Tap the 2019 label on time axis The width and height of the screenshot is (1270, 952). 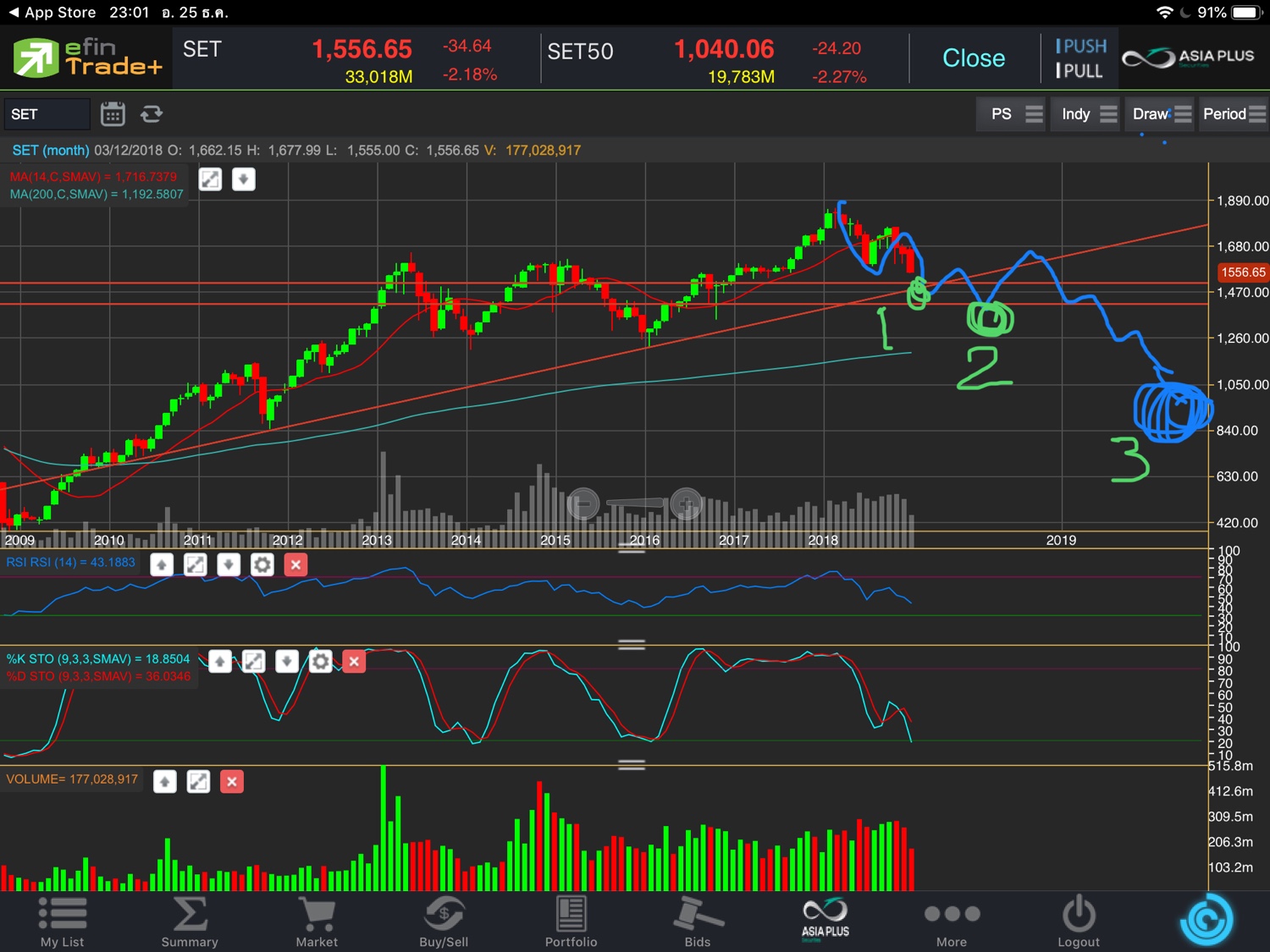click(1061, 540)
